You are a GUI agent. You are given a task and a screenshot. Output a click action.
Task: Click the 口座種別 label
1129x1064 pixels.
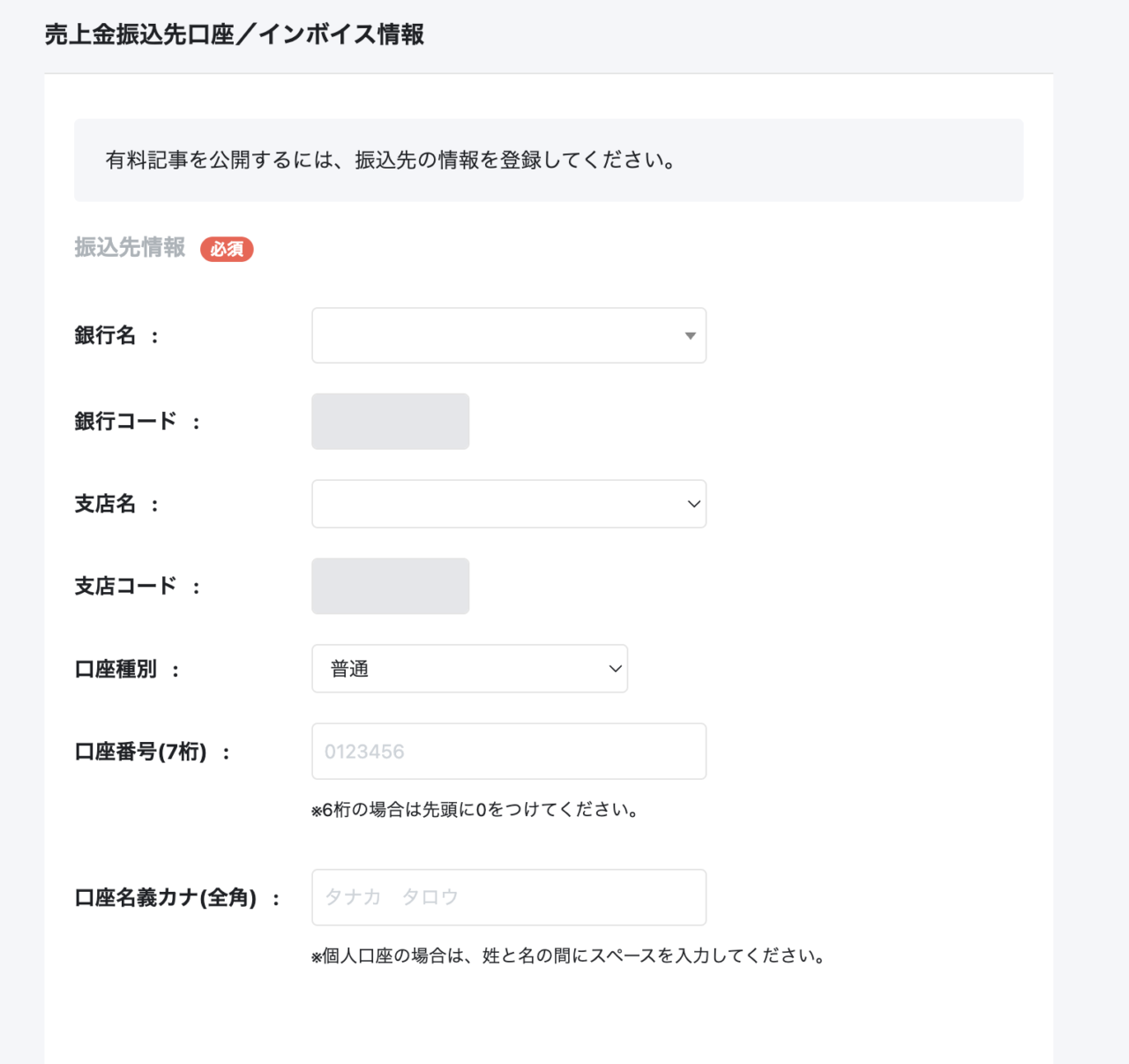tap(116, 670)
